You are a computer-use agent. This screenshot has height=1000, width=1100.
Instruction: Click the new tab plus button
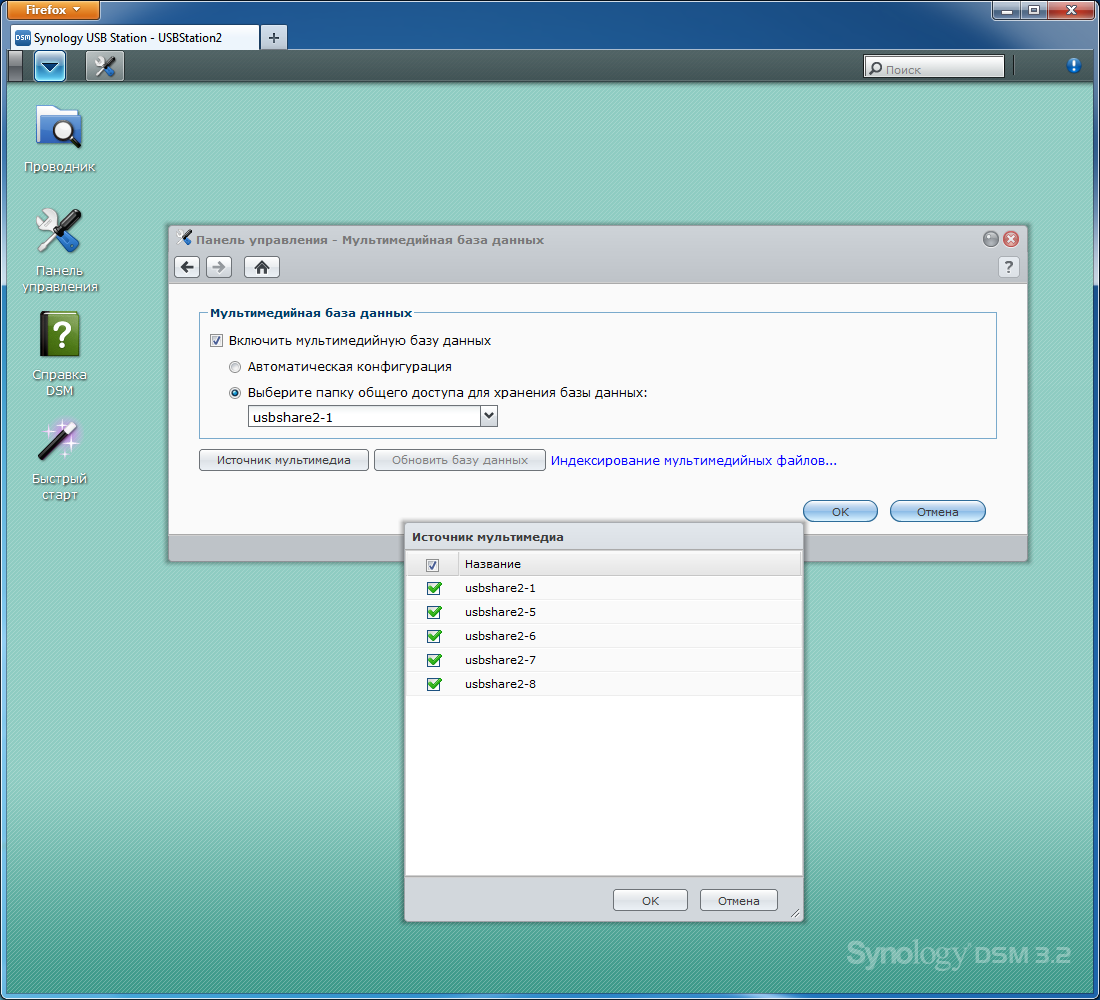click(x=274, y=37)
